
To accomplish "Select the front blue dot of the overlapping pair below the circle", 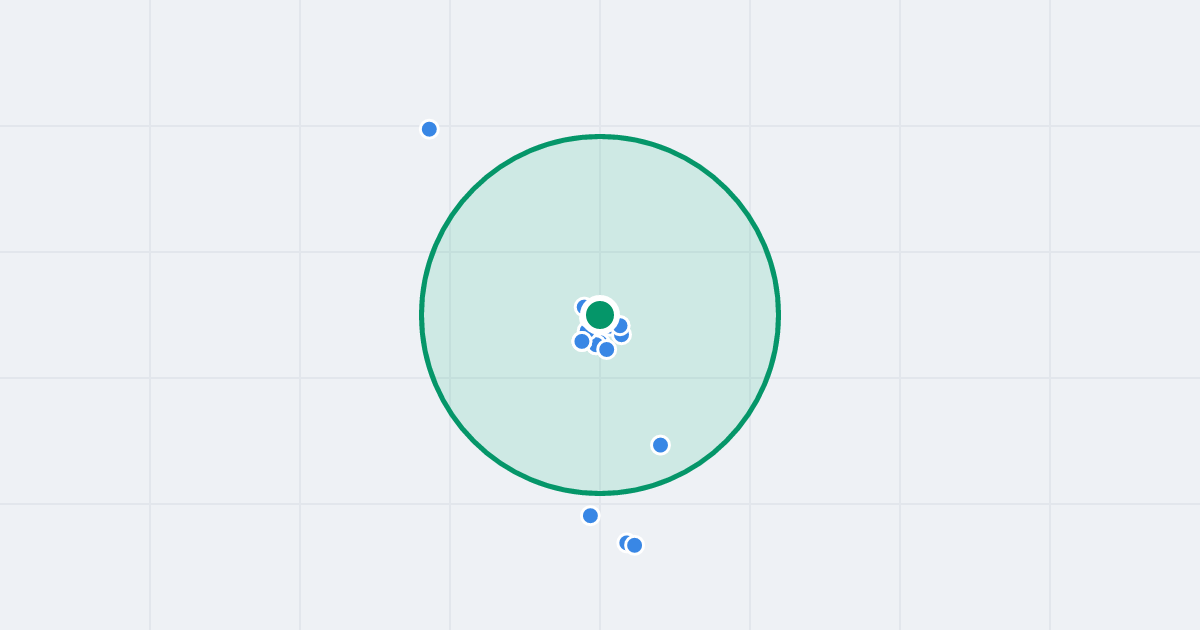I will point(634,545).
